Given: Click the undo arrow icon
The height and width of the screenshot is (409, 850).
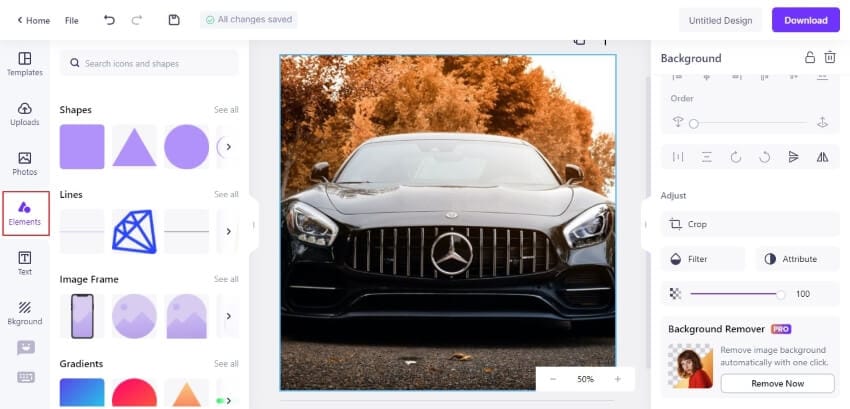Looking at the screenshot, I should (109, 21).
